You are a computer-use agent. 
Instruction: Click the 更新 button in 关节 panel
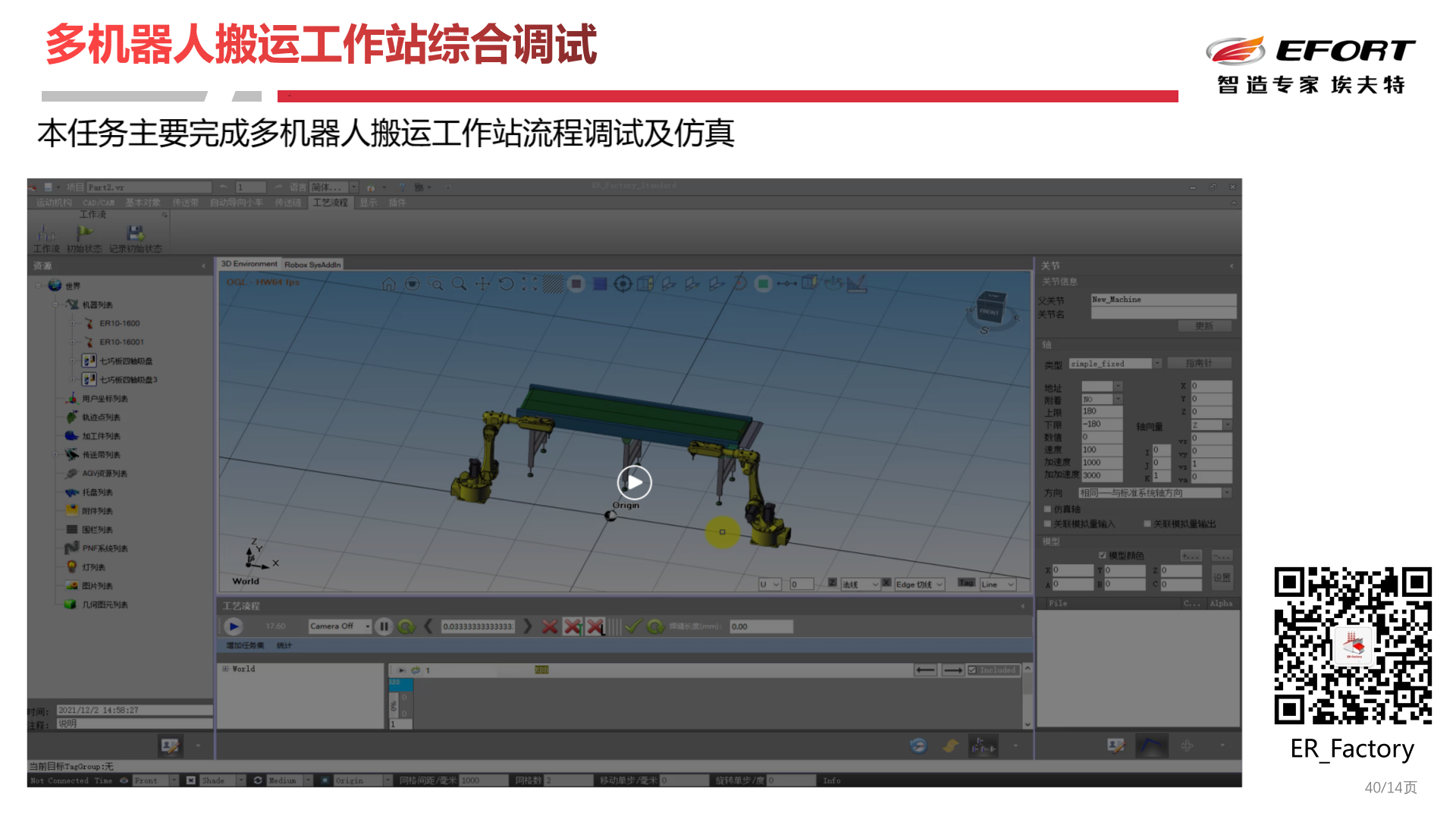[x=1206, y=325]
